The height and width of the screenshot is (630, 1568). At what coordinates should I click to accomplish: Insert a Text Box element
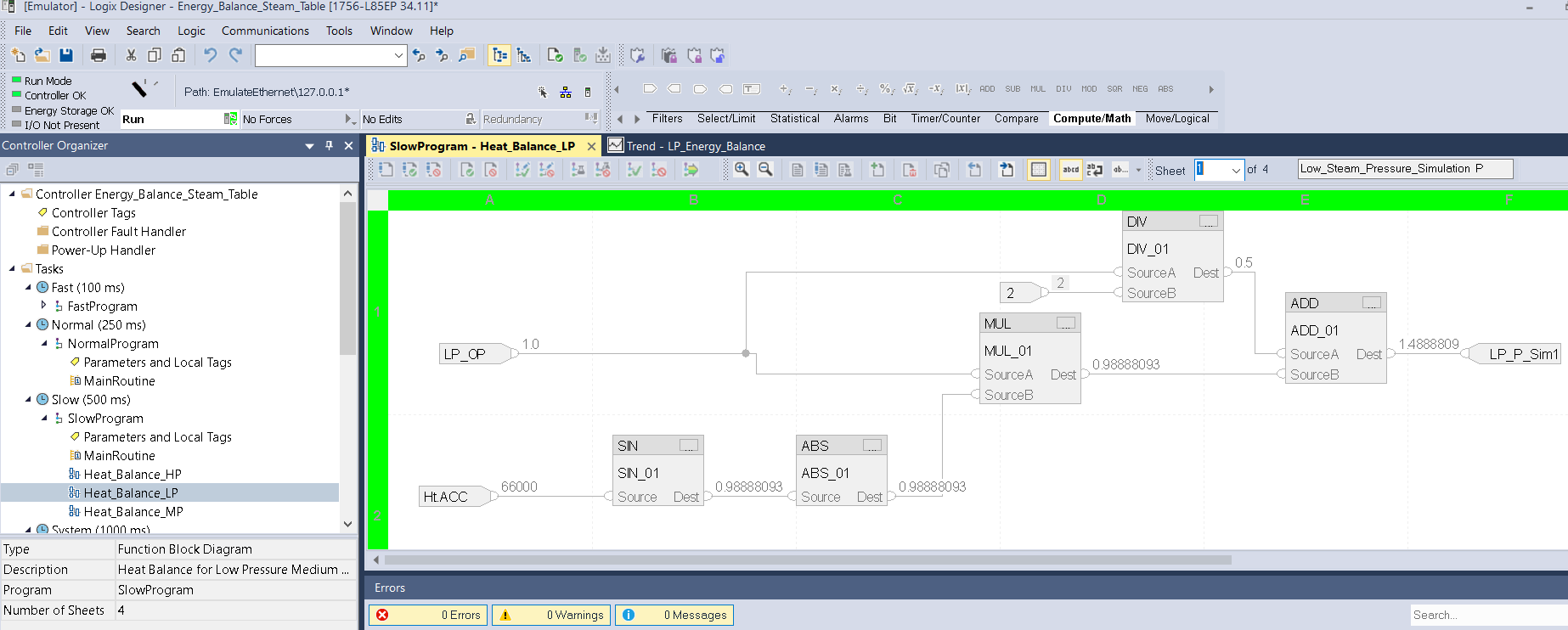[752, 88]
